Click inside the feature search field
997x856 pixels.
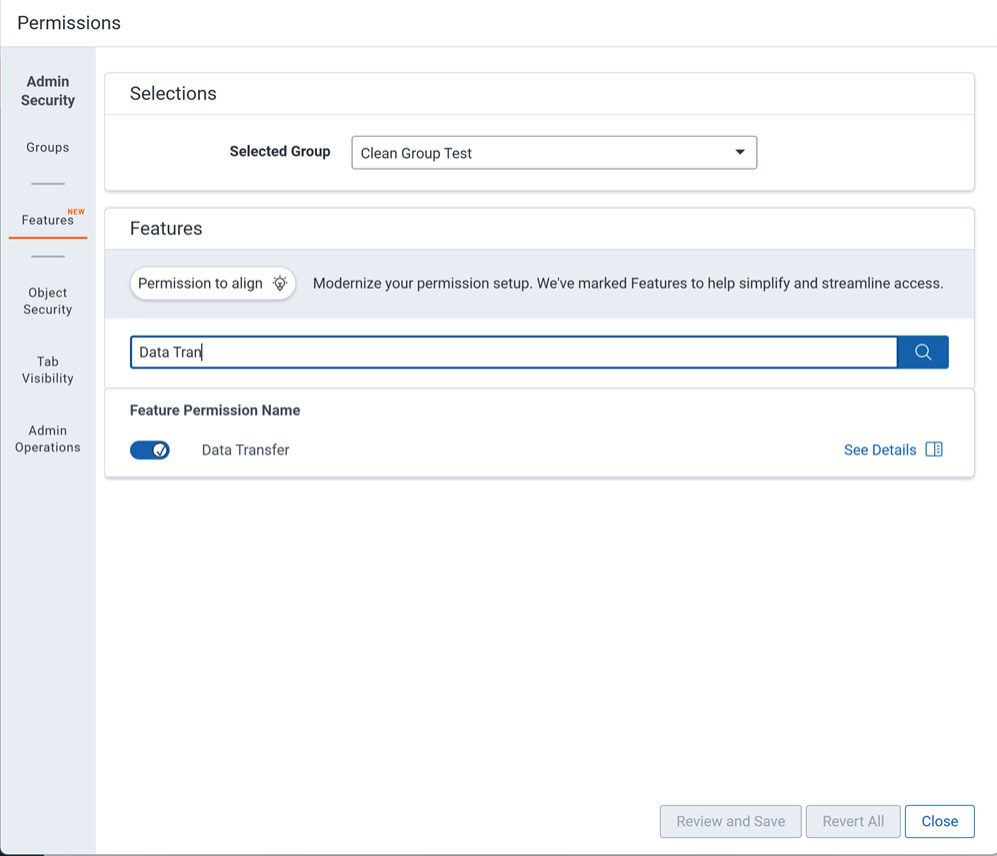500,351
